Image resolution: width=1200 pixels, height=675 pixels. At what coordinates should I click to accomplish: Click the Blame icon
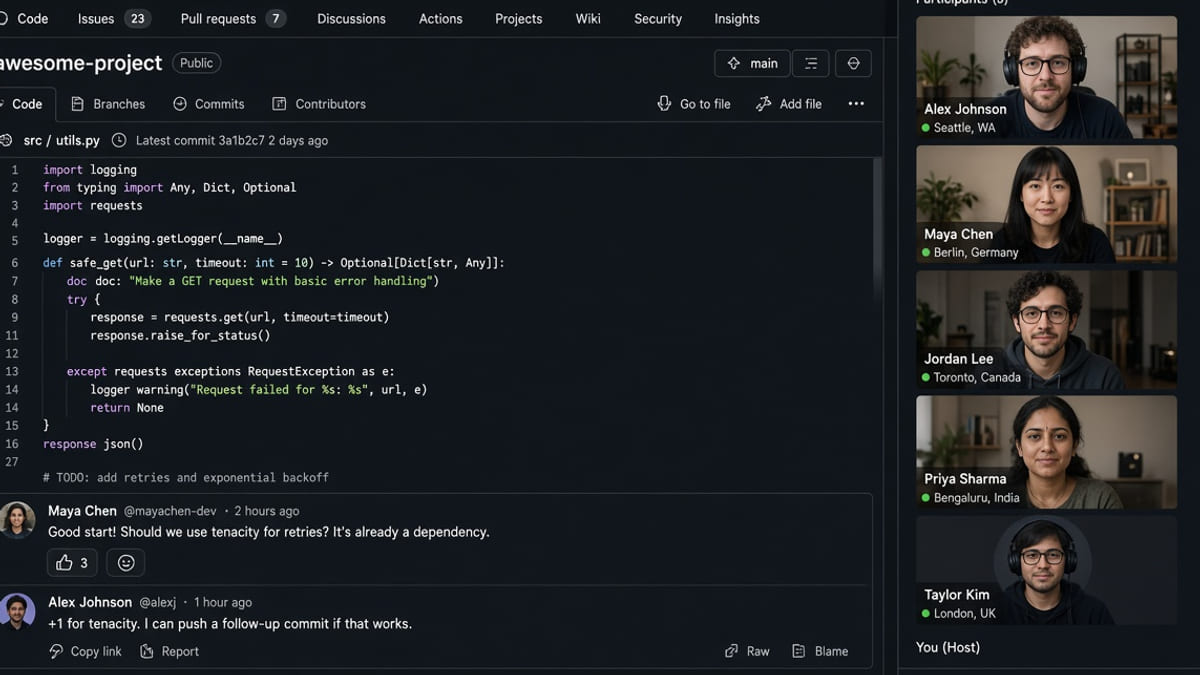(x=799, y=651)
